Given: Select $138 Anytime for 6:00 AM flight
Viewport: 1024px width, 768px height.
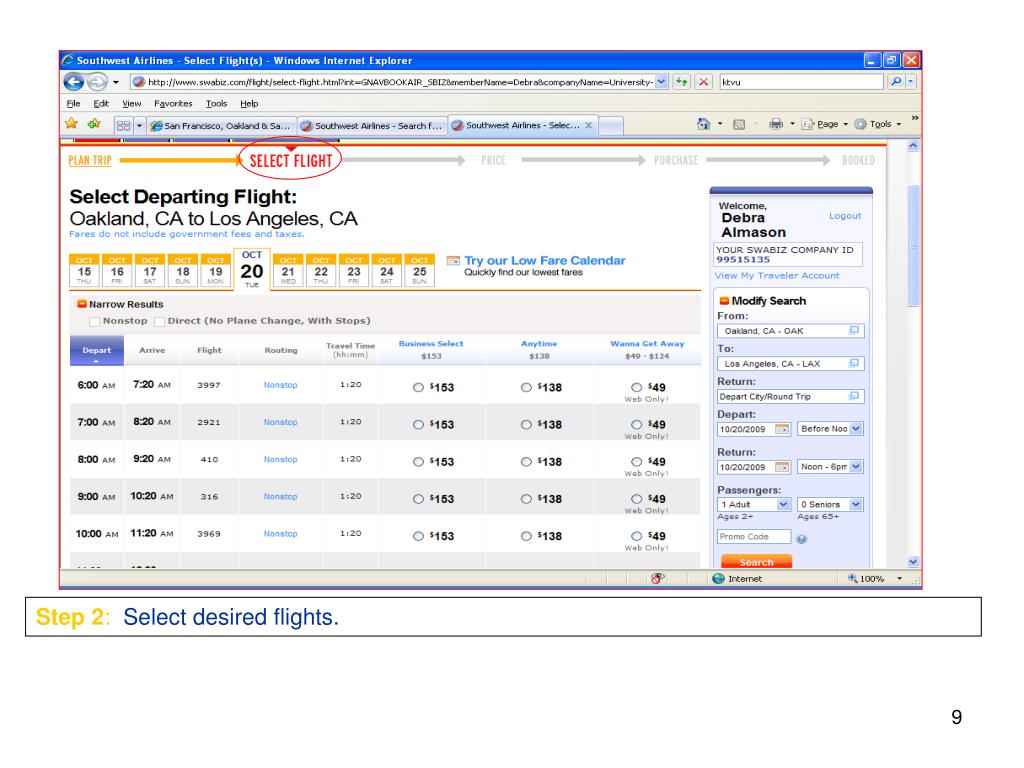Looking at the screenshot, I should [x=526, y=387].
